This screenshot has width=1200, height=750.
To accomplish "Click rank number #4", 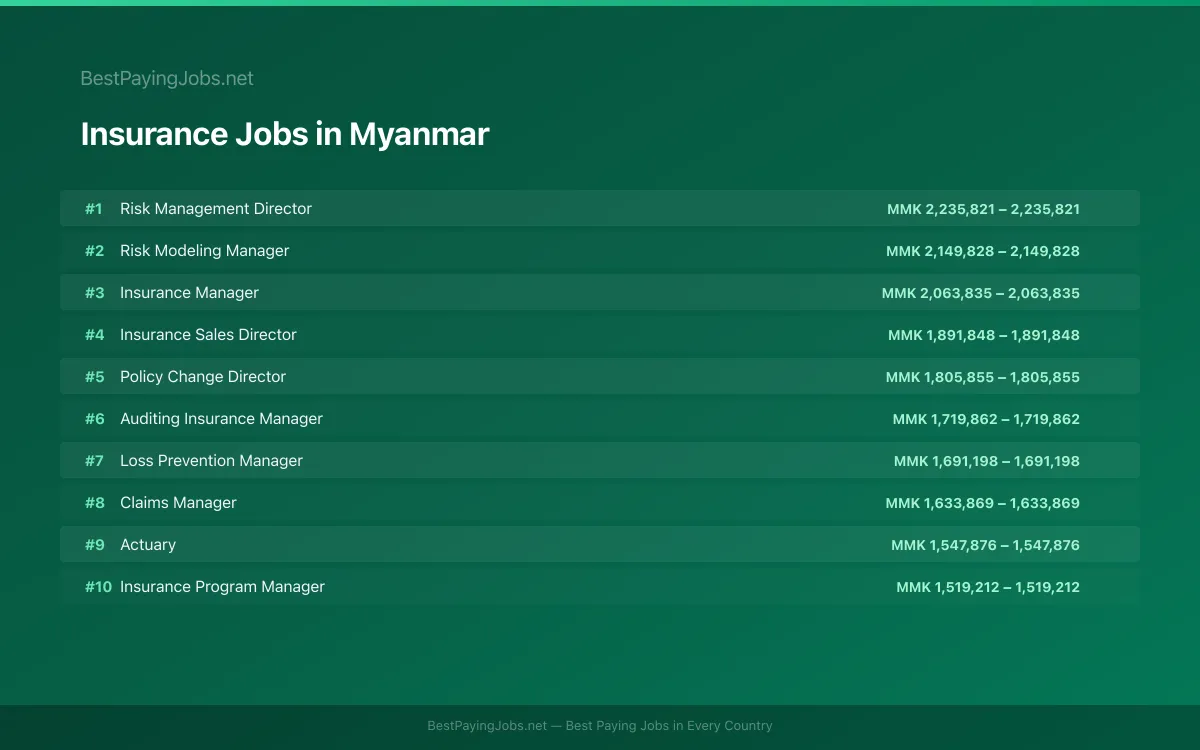I will (94, 335).
